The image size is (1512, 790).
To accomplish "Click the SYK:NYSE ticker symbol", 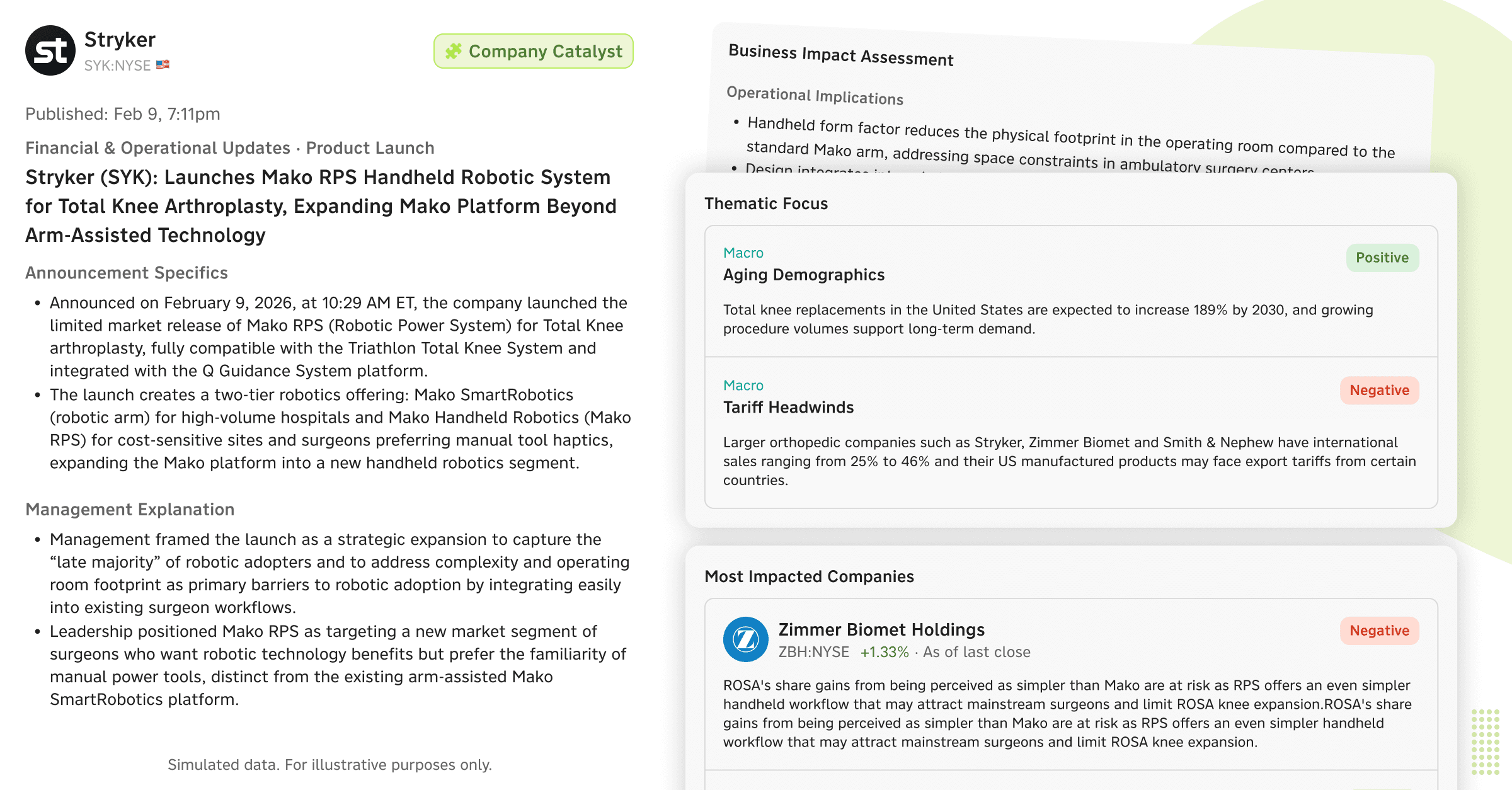I will click(x=117, y=66).
